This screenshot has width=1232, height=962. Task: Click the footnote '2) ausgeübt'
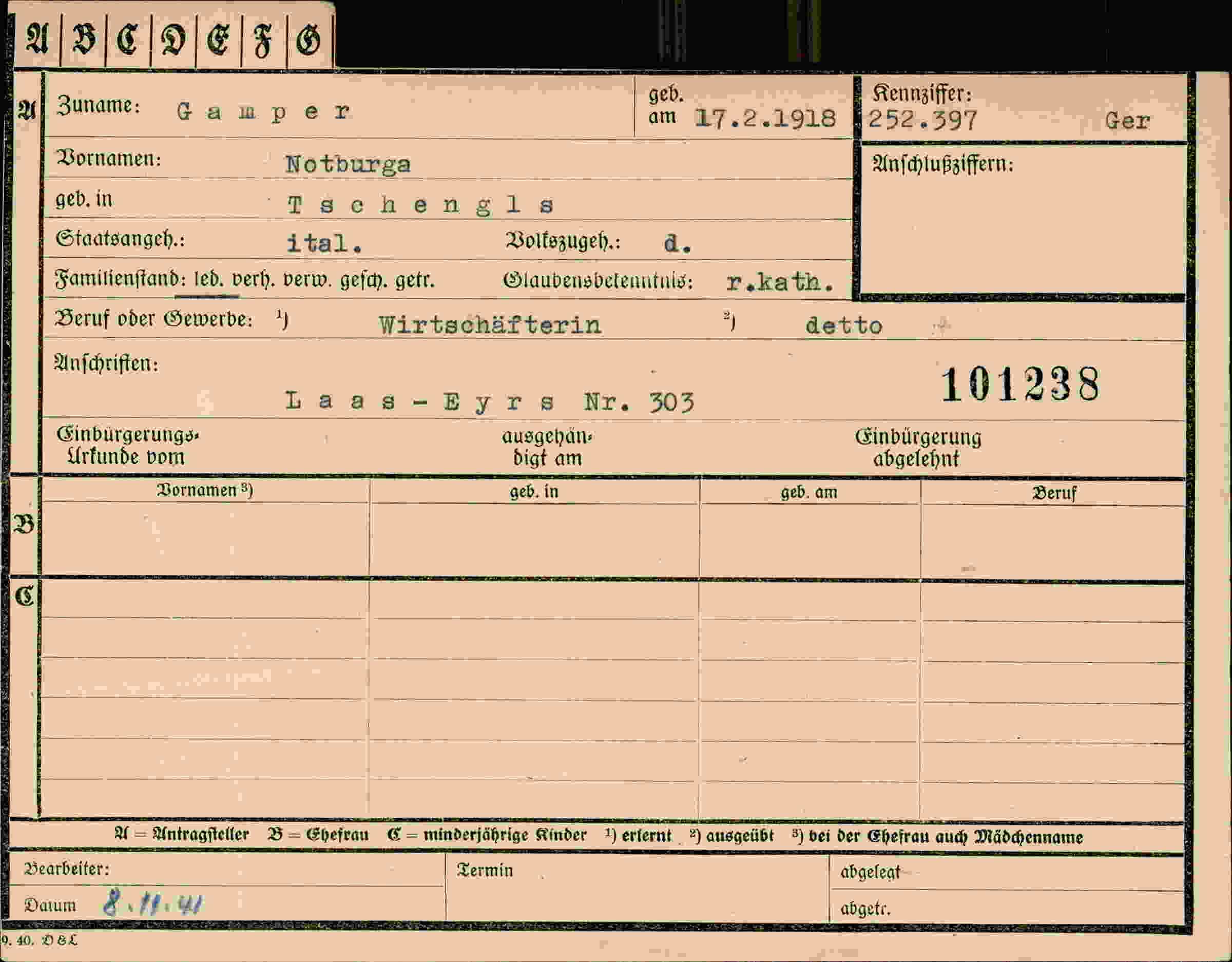coord(731,836)
